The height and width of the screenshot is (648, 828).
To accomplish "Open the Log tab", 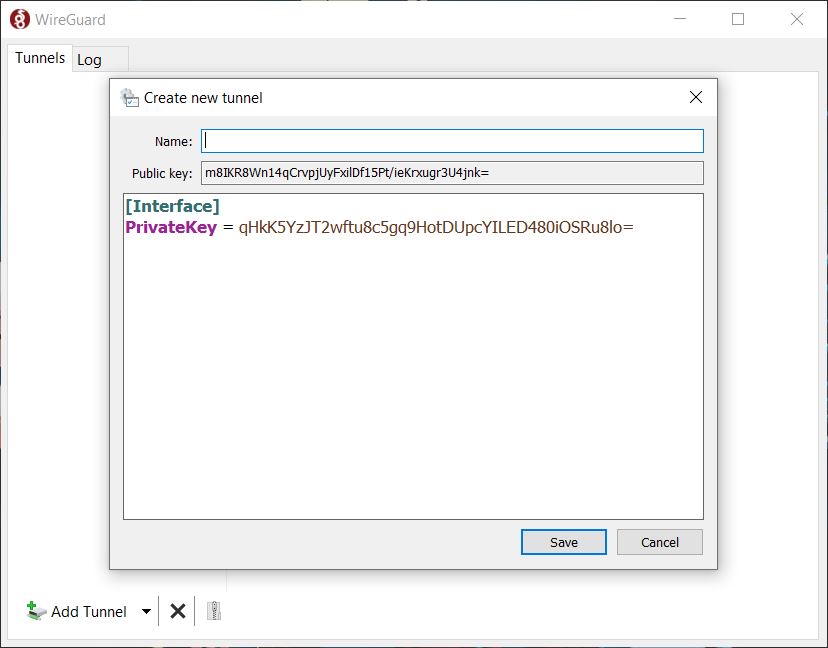I will click(90, 60).
